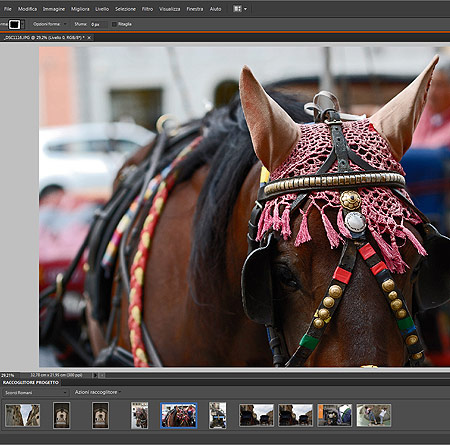450x445 pixels.
Task: Open the Scorci Romani album dropdown
Action: (x=36, y=393)
